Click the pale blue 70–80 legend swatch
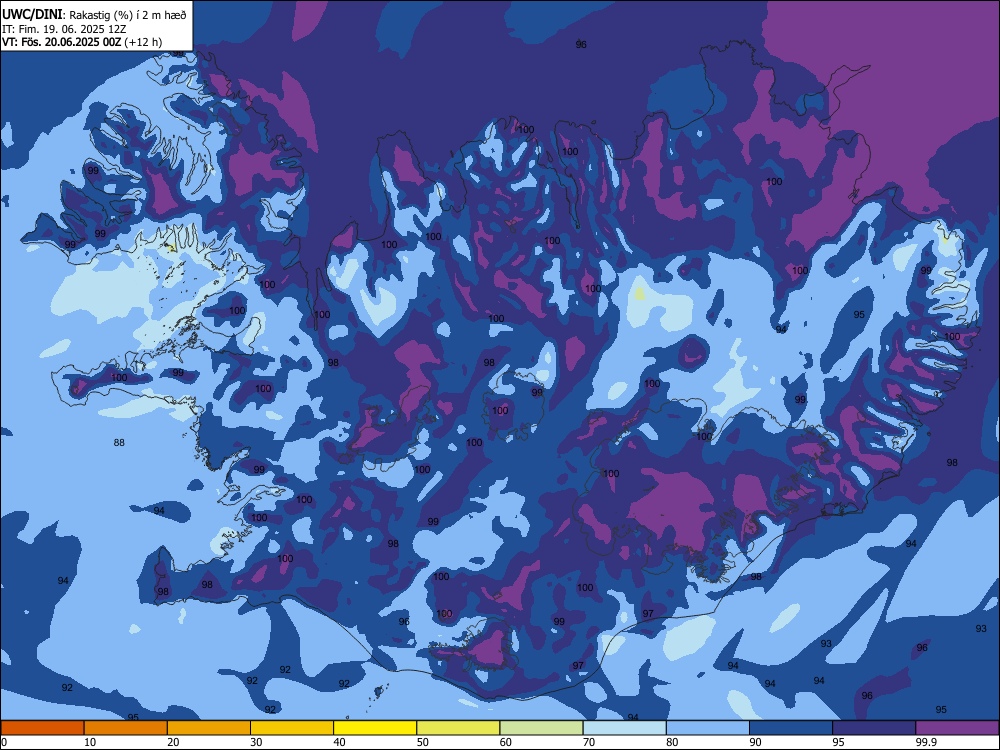 click(x=625, y=728)
